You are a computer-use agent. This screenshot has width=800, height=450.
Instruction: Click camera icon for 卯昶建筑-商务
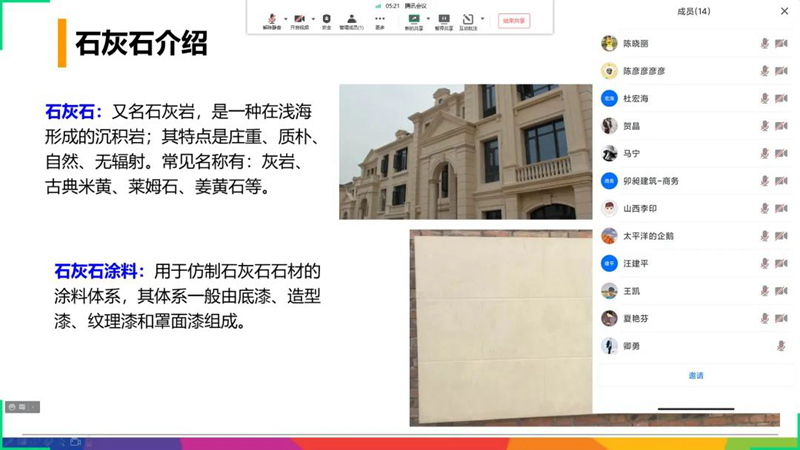[x=781, y=181]
